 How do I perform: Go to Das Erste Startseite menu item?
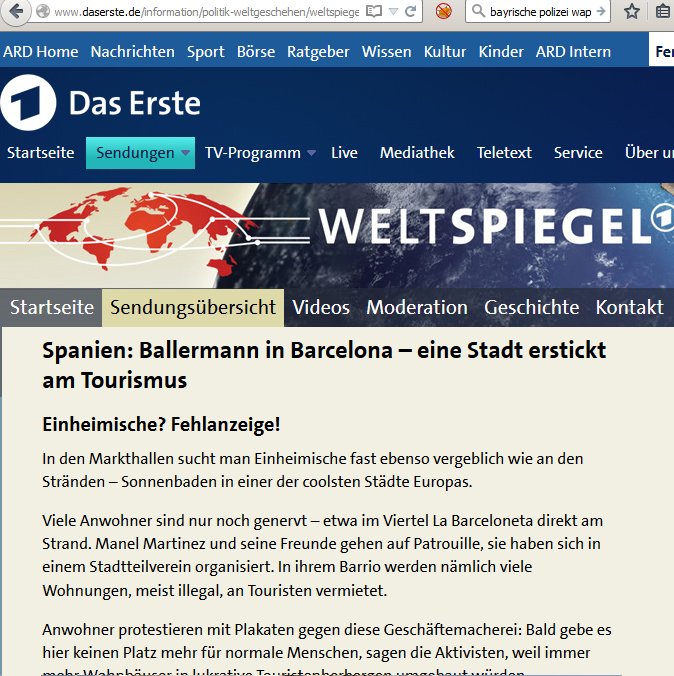[41, 153]
